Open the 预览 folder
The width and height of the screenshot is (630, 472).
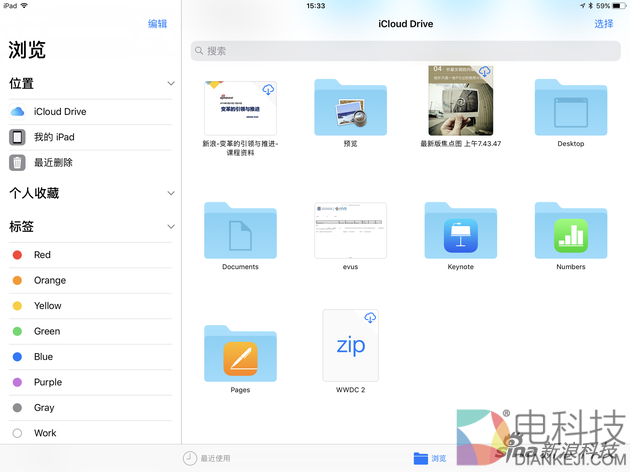coord(350,107)
